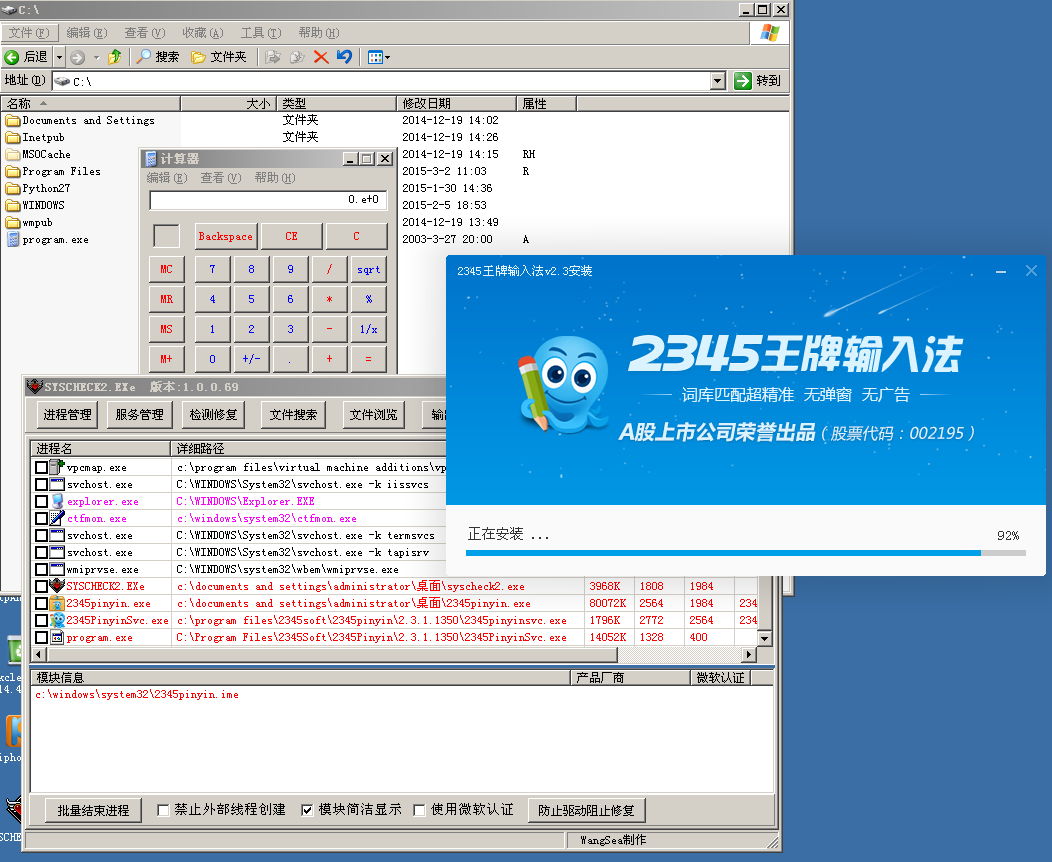Click the MC memory button in Calculator
This screenshot has width=1052, height=862.
click(166, 270)
